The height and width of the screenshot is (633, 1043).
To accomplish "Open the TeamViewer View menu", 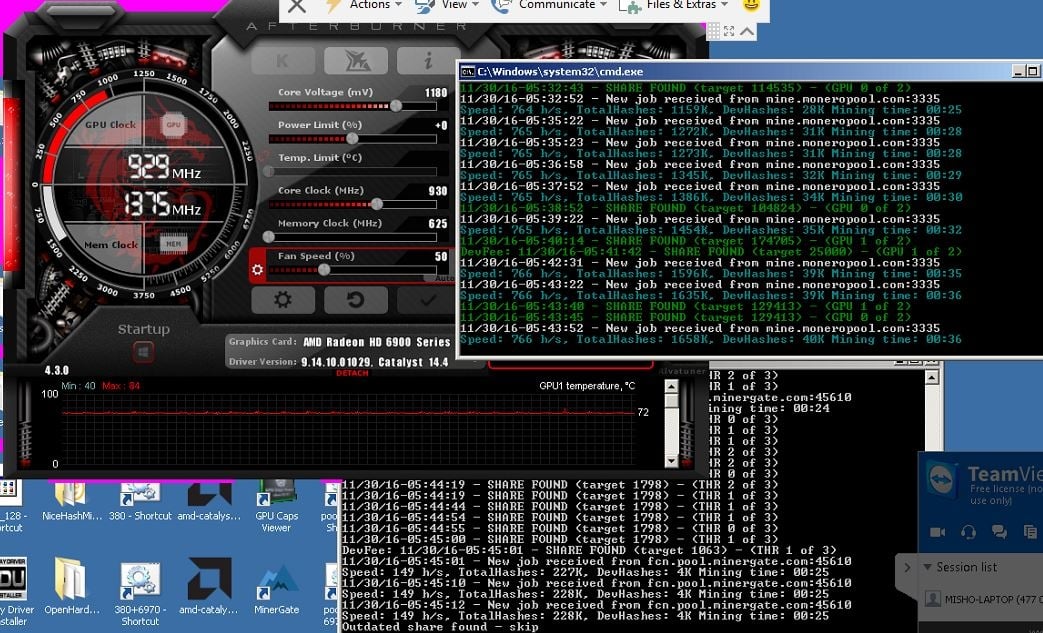I will point(454,5).
